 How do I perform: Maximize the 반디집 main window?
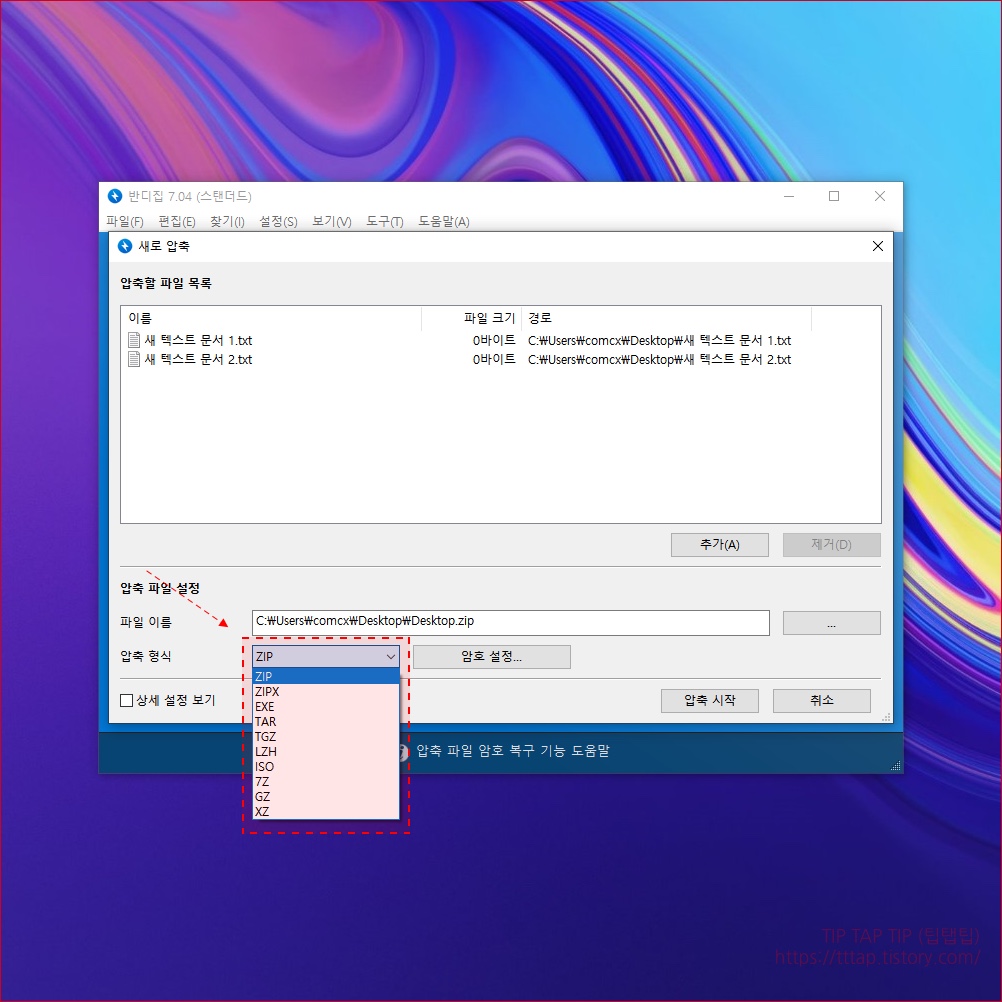tap(834, 196)
